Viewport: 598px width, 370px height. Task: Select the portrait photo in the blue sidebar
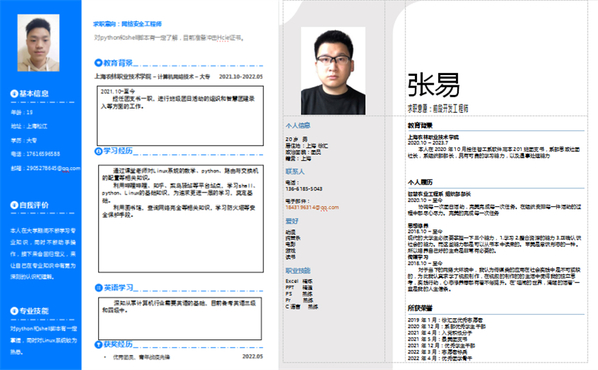(x=38, y=43)
